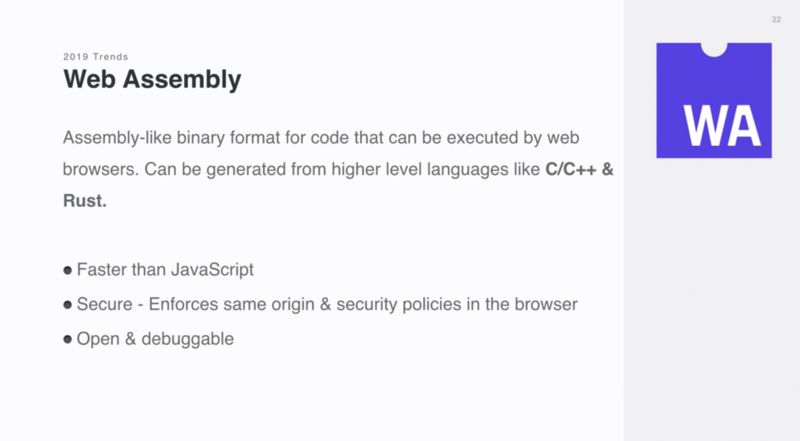Screen dimensions: 800x441
Task: Click the bold C/C++ & text
Action: 579,168
